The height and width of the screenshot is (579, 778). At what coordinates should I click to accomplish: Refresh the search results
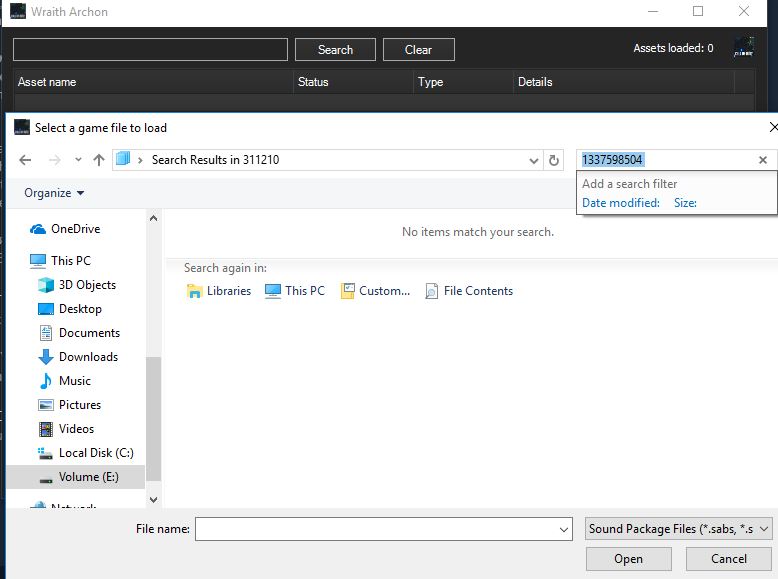tap(554, 160)
